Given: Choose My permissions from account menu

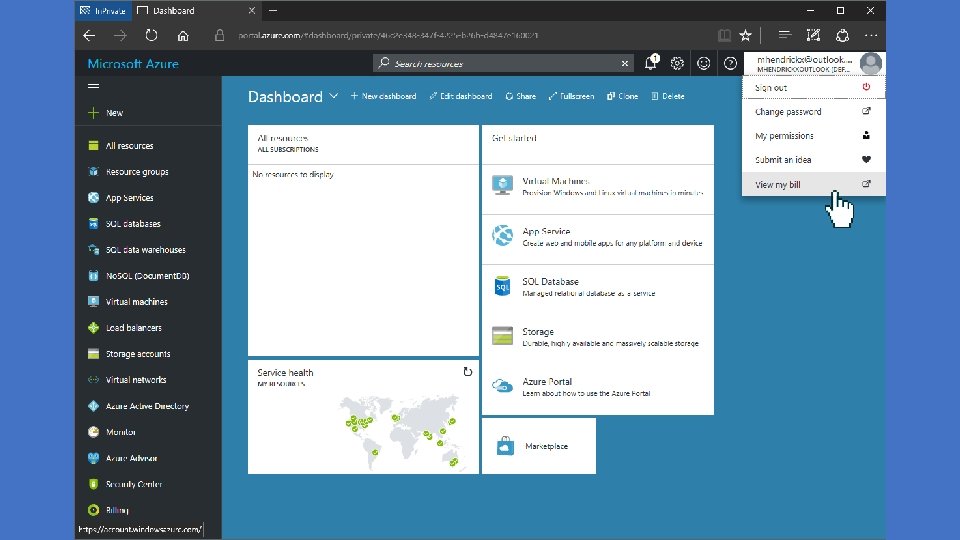Looking at the screenshot, I should (x=814, y=135).
